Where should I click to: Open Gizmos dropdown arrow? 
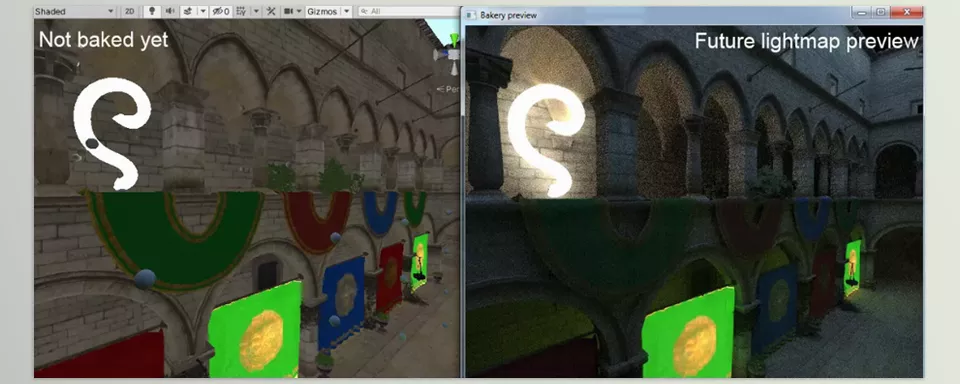347,12
